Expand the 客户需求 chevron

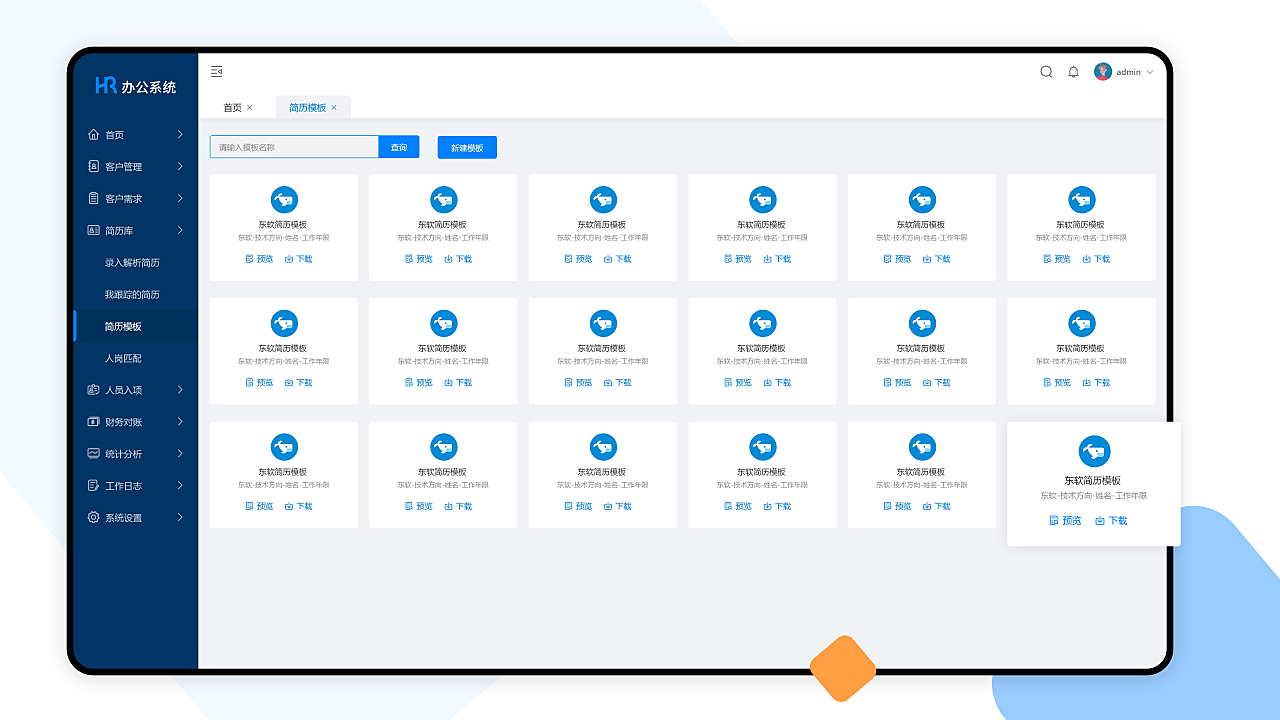coord(180,198)
